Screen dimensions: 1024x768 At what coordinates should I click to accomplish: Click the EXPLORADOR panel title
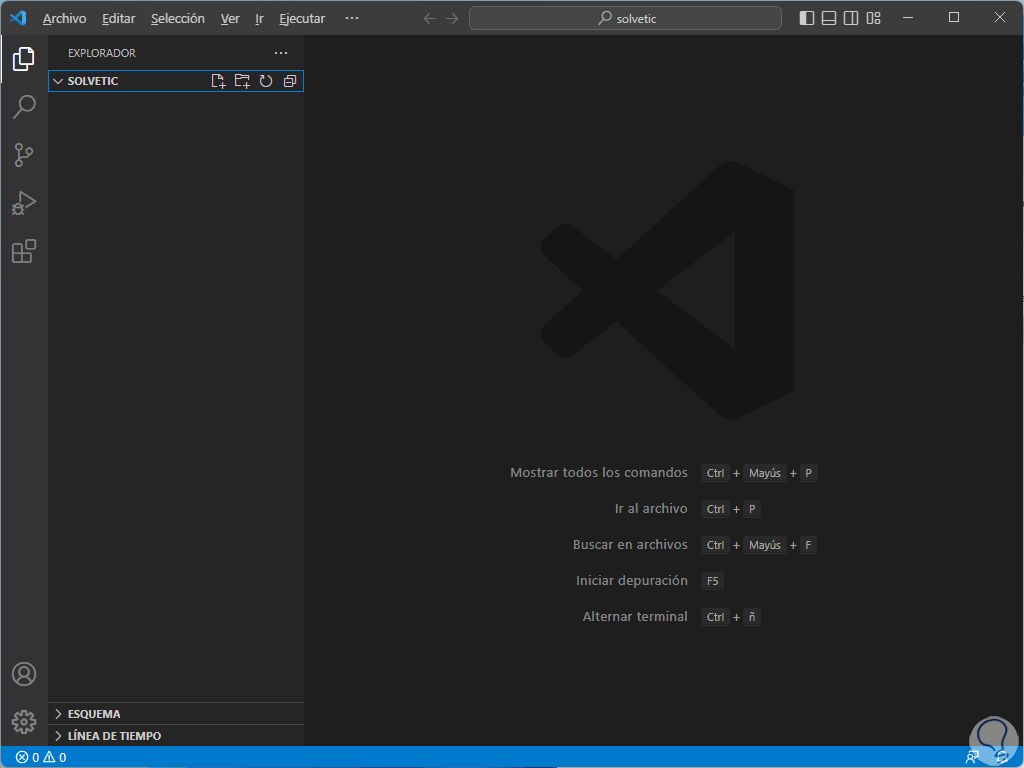tap(102, 53)
